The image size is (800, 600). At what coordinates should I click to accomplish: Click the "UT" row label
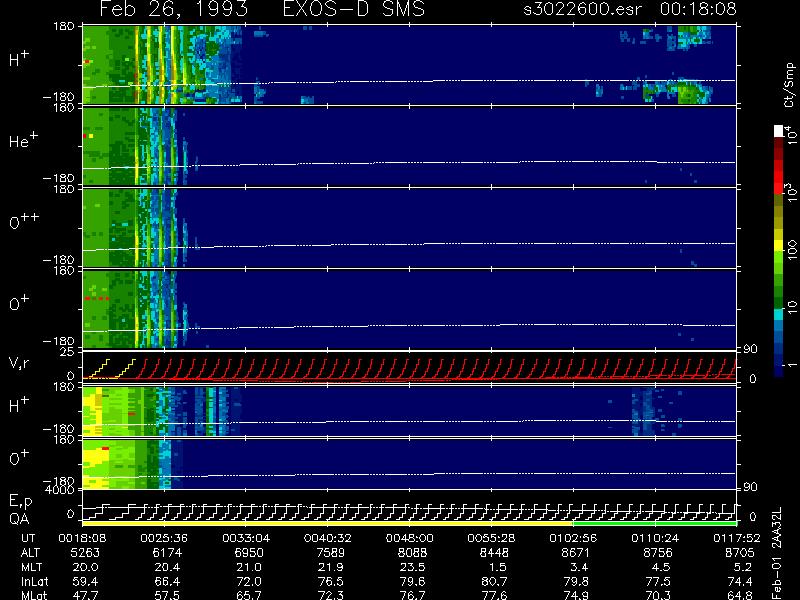click(x=29, y=538)
